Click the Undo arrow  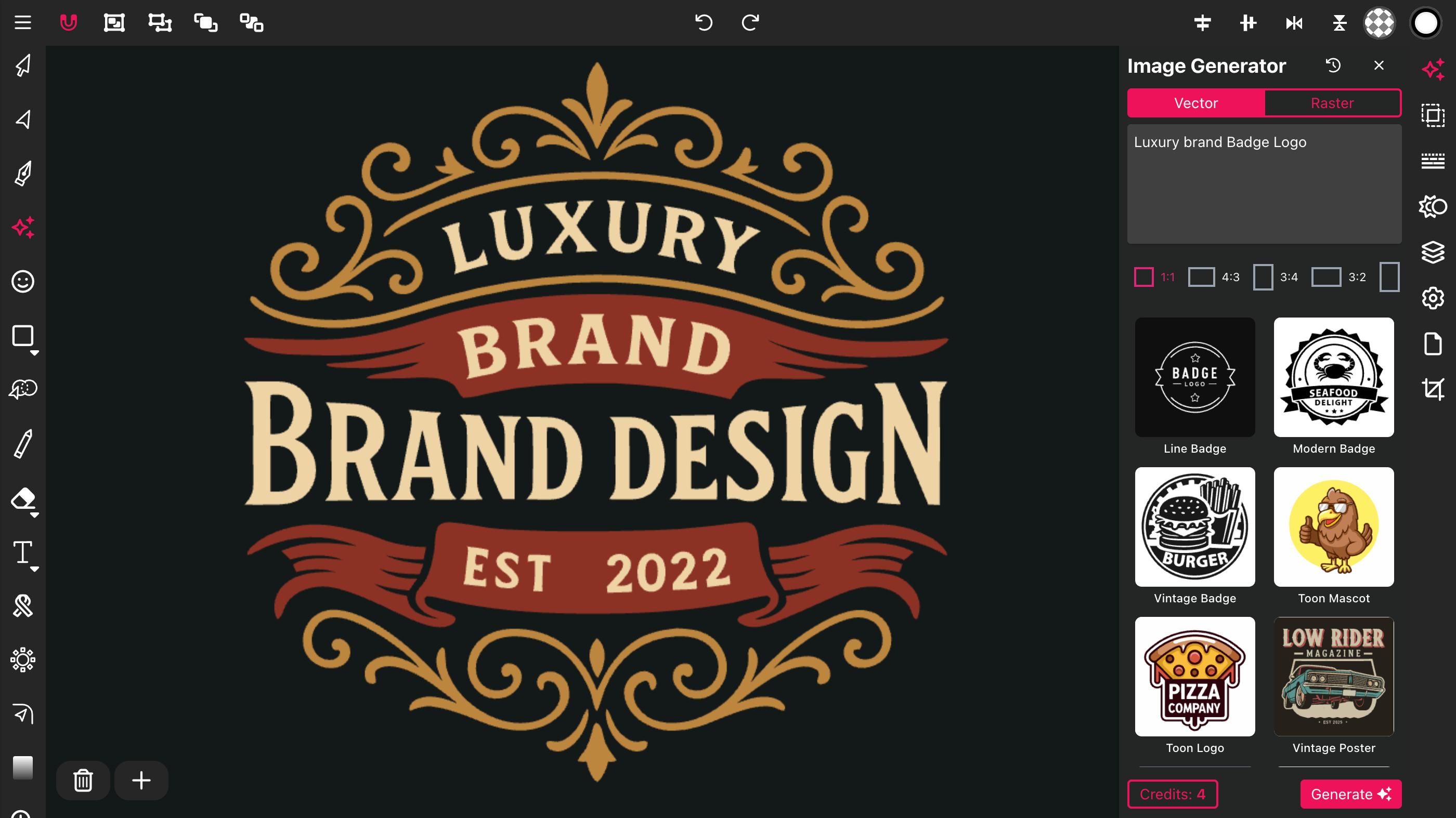point(704,22)
